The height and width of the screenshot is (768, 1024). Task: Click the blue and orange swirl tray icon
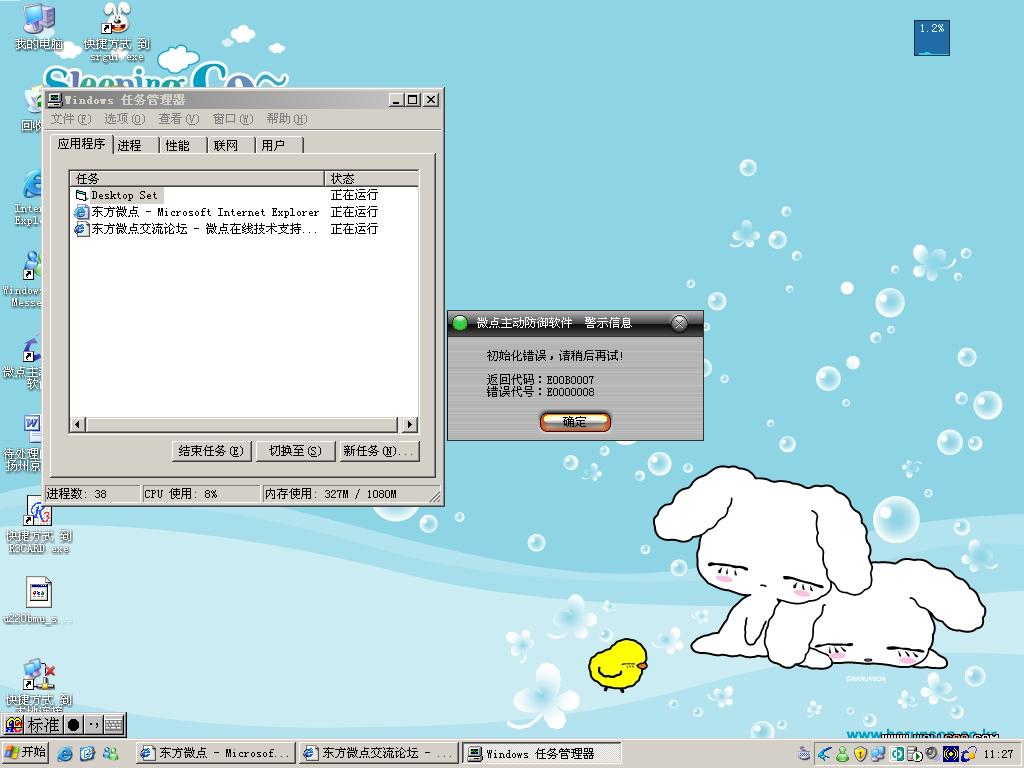pyautogui.click(x=968, y=754)
